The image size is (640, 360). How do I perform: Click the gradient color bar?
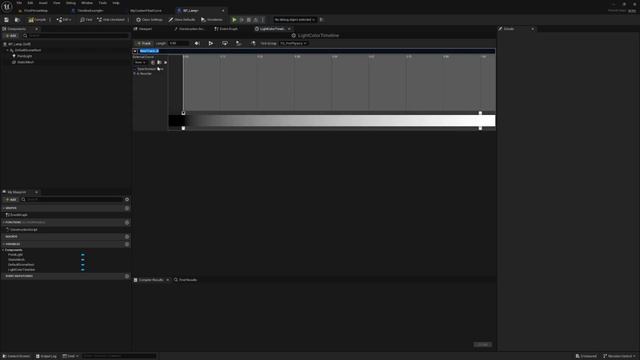[x=332, y=120]
